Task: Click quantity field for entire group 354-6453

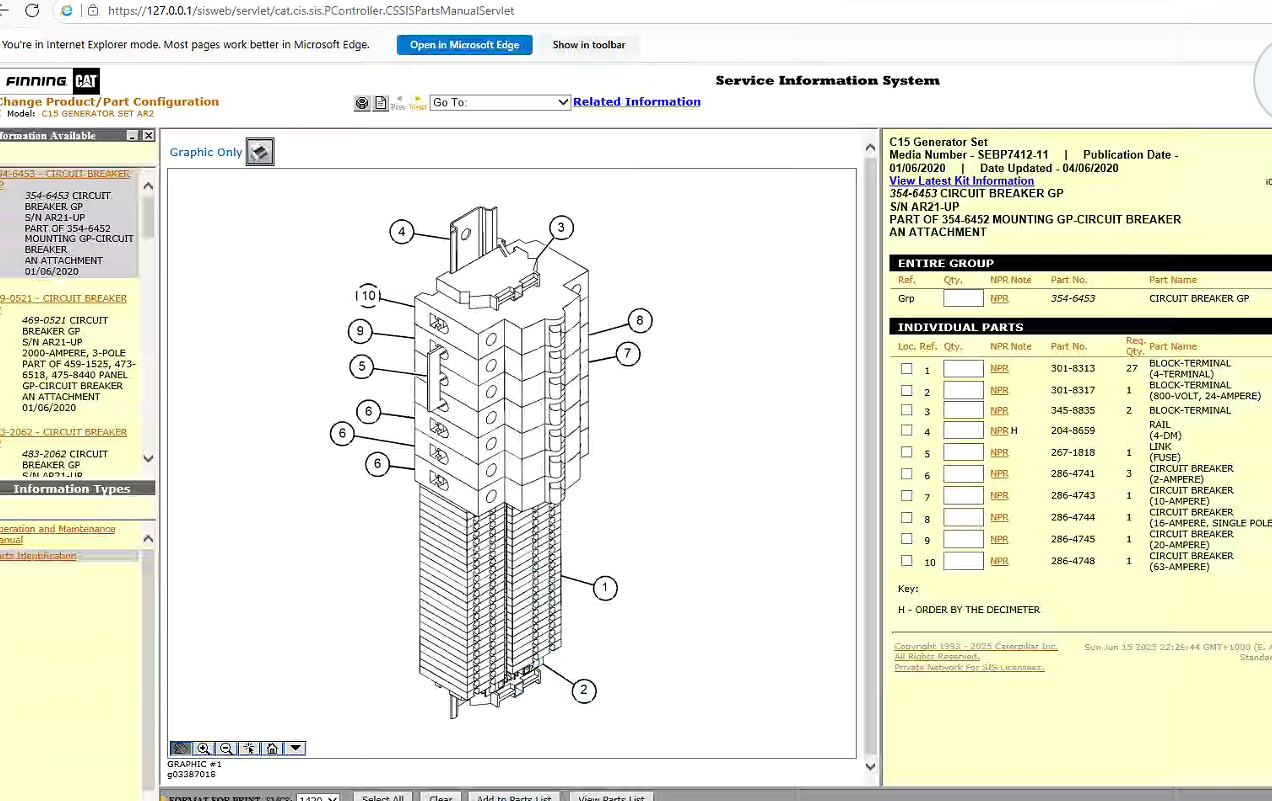Action: click(x=963, y=298)
